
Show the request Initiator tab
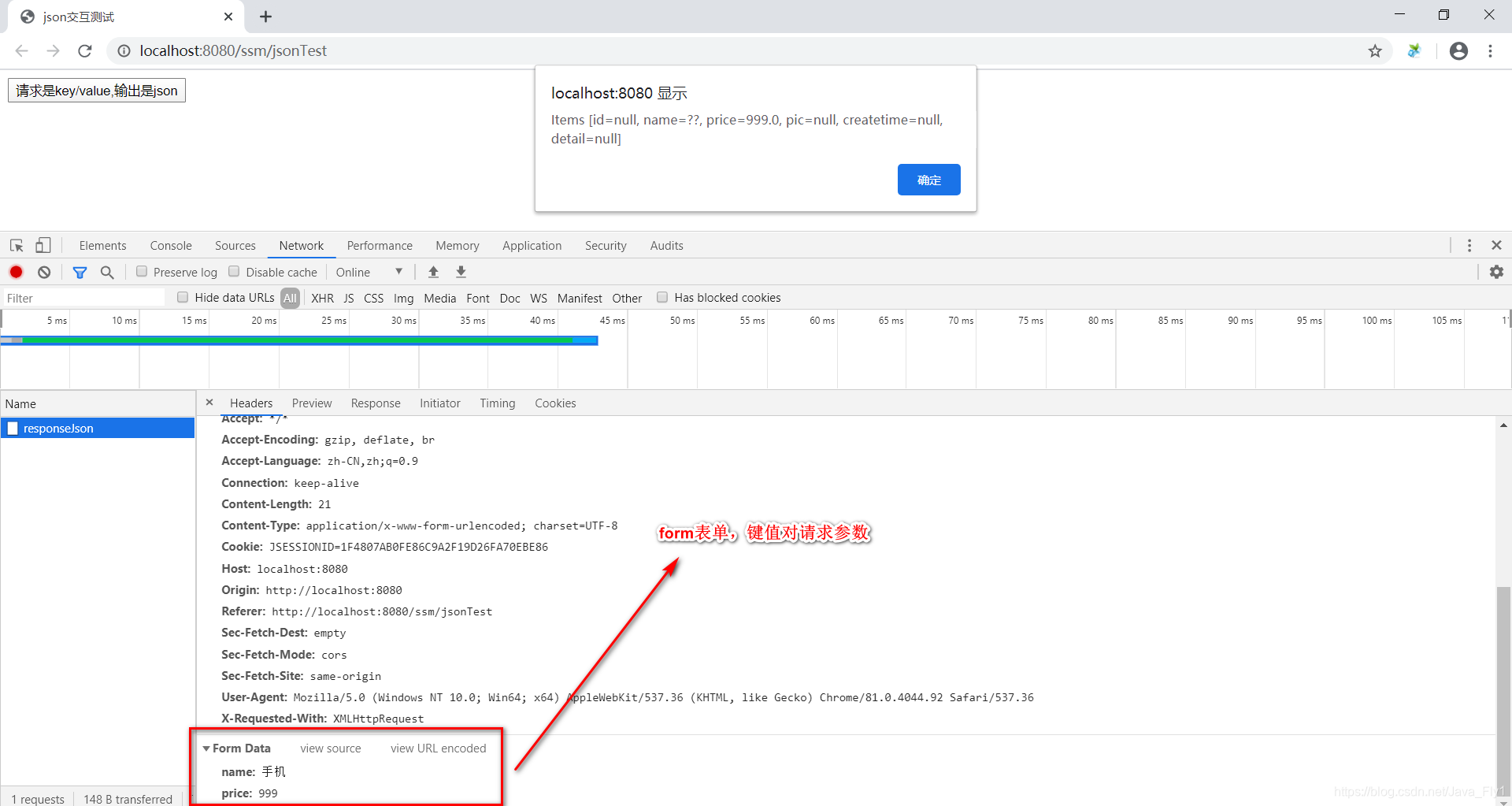coord(440,403)
